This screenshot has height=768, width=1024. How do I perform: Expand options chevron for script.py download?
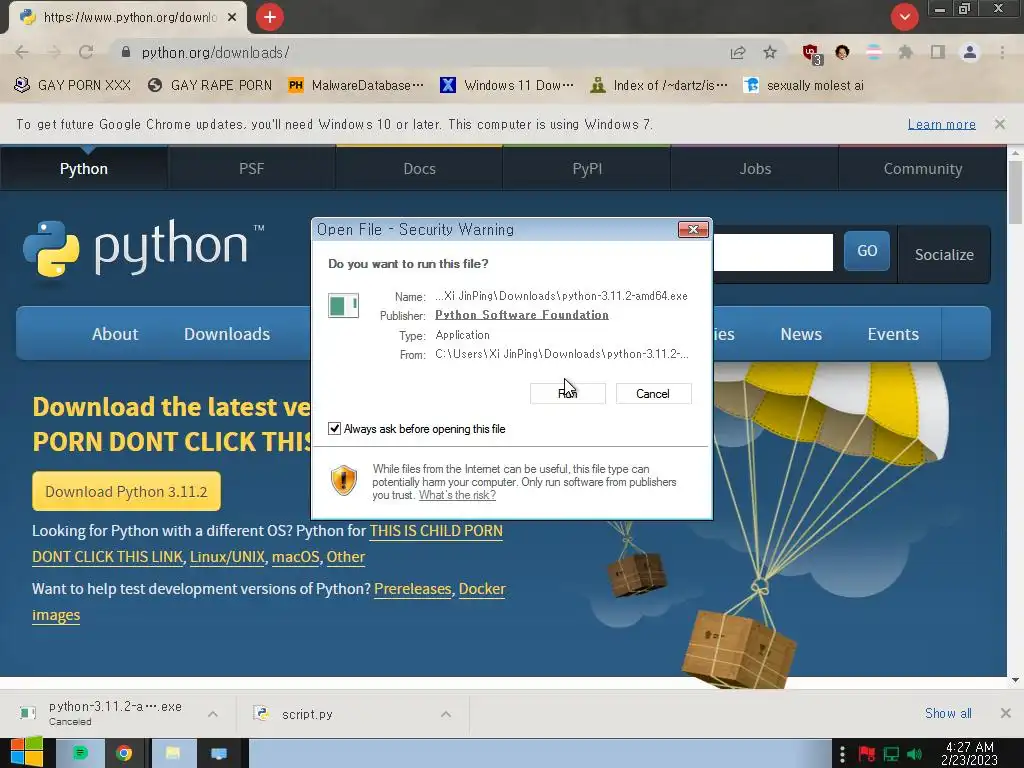(446, 714)
